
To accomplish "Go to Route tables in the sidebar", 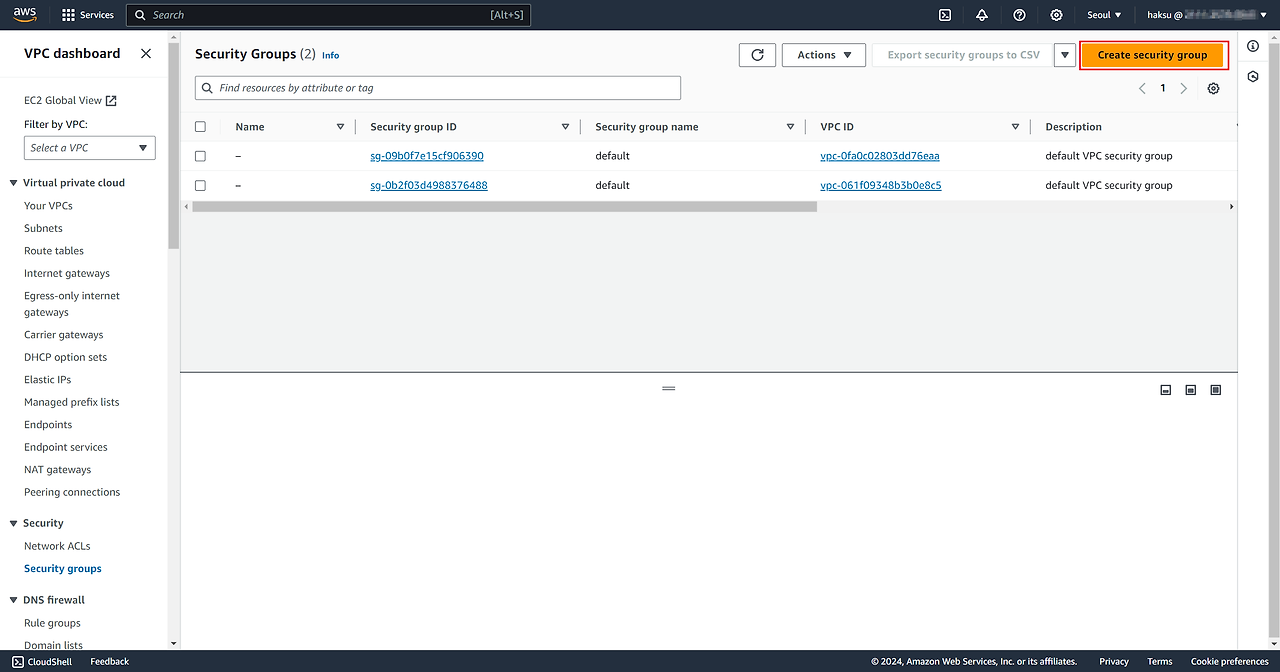I will point(54,251).
